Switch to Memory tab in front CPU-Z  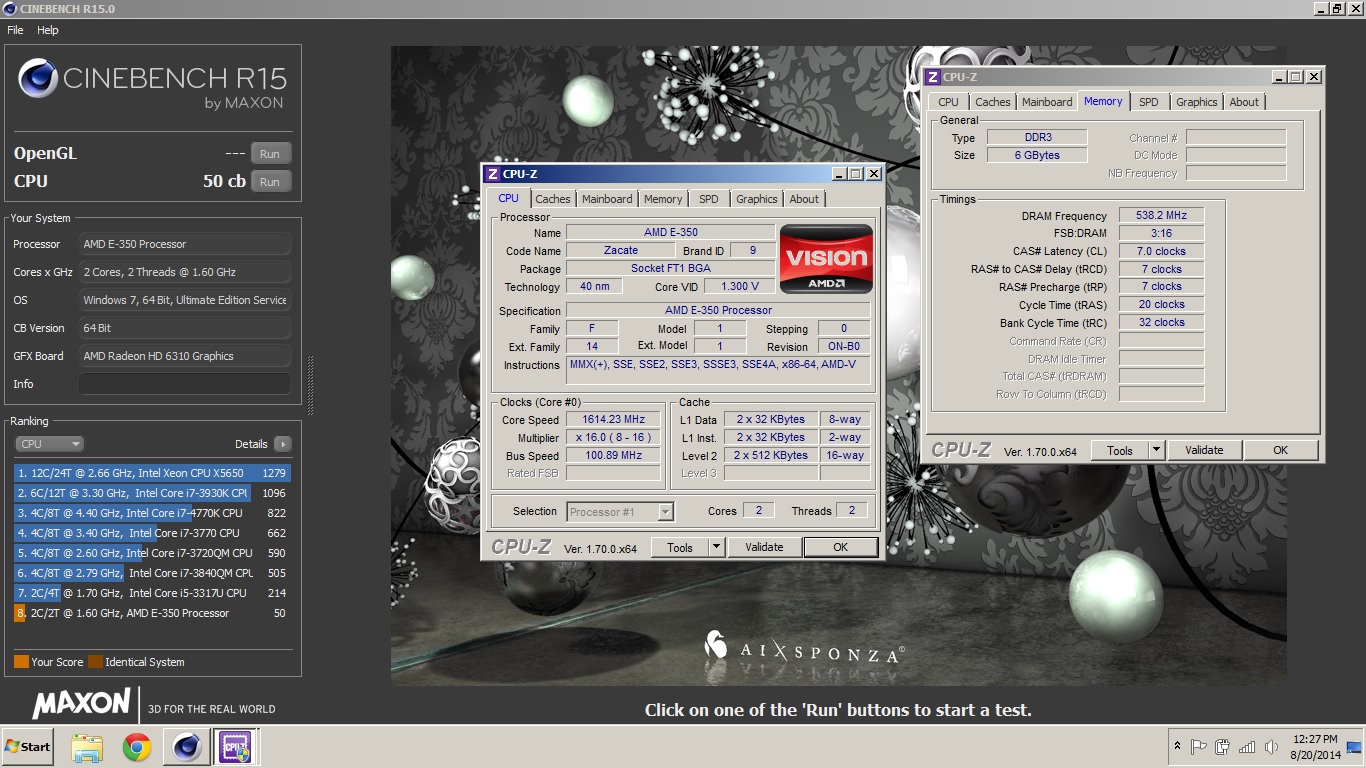pos(663,199)
